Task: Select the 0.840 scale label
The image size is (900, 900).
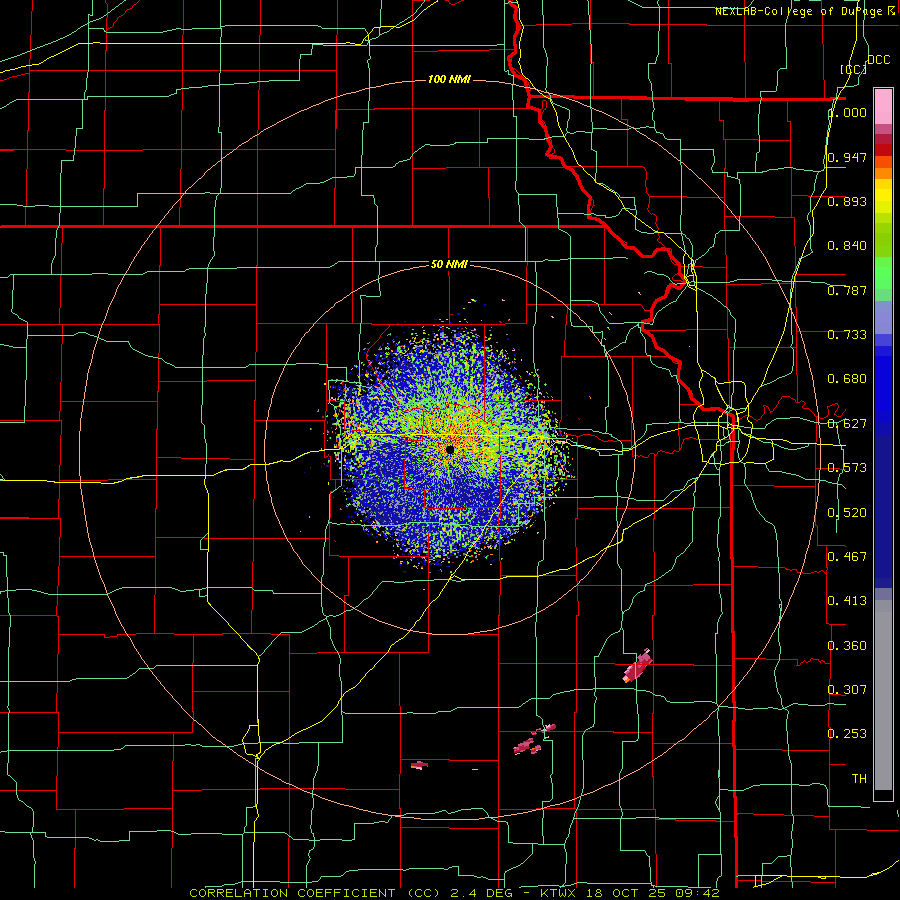Action: pos(847,246)
